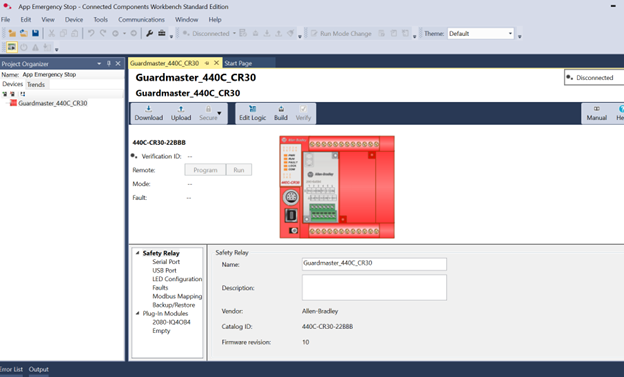Select the Devices tab
The image size is (624, 377).
tap(13, 84)
